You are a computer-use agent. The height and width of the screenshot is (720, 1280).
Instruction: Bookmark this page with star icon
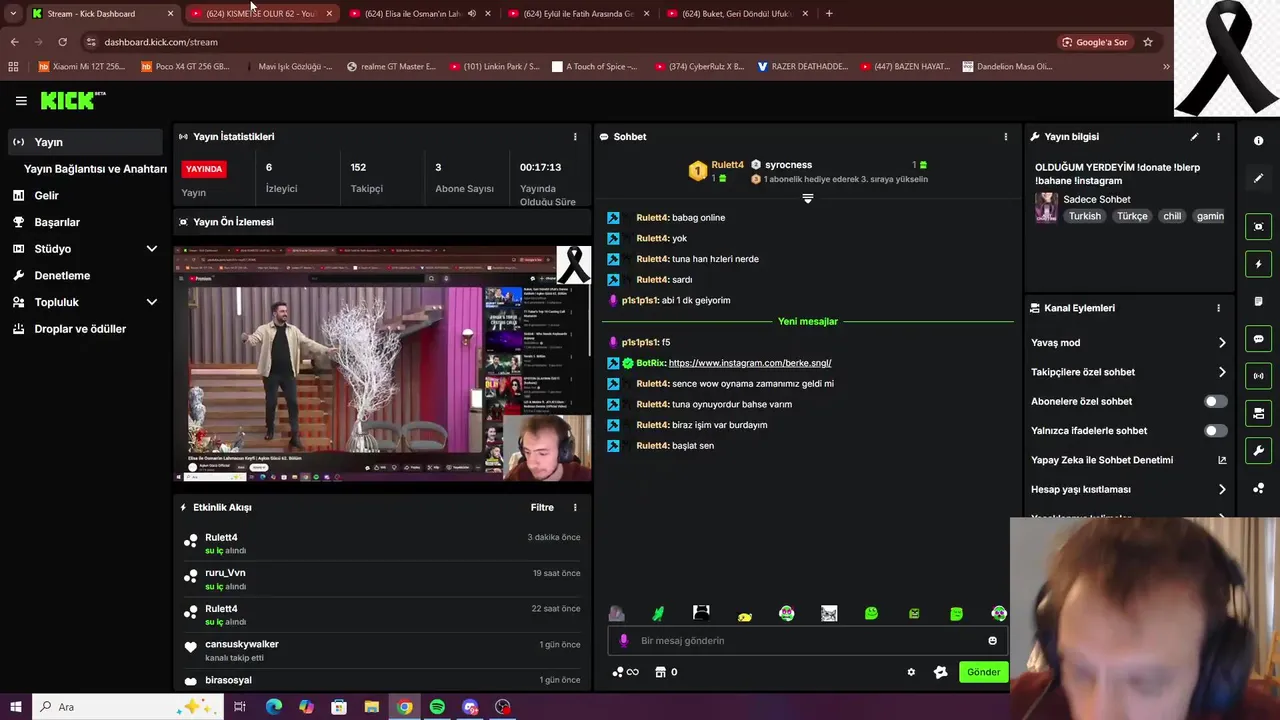click(1148, 42)
